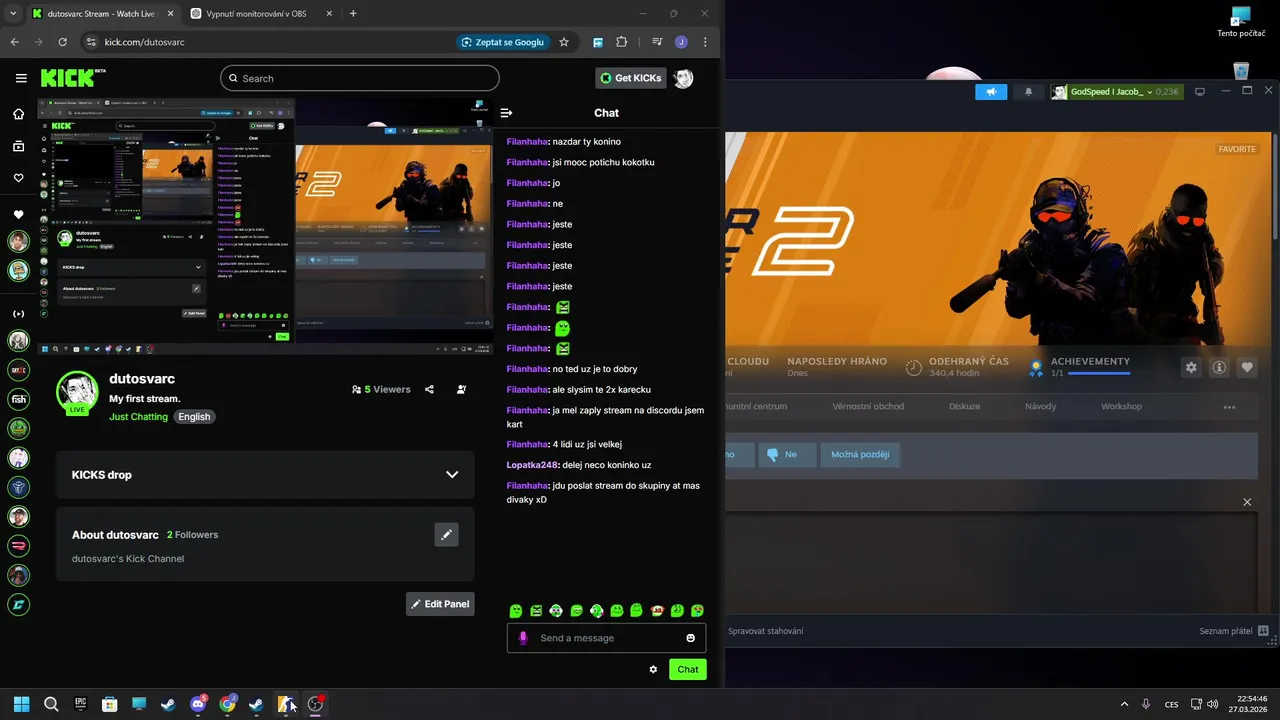Open Tento počítač desktop icon
The width and height of the screenshot is (1280, 720).
tap(1241, 22)
